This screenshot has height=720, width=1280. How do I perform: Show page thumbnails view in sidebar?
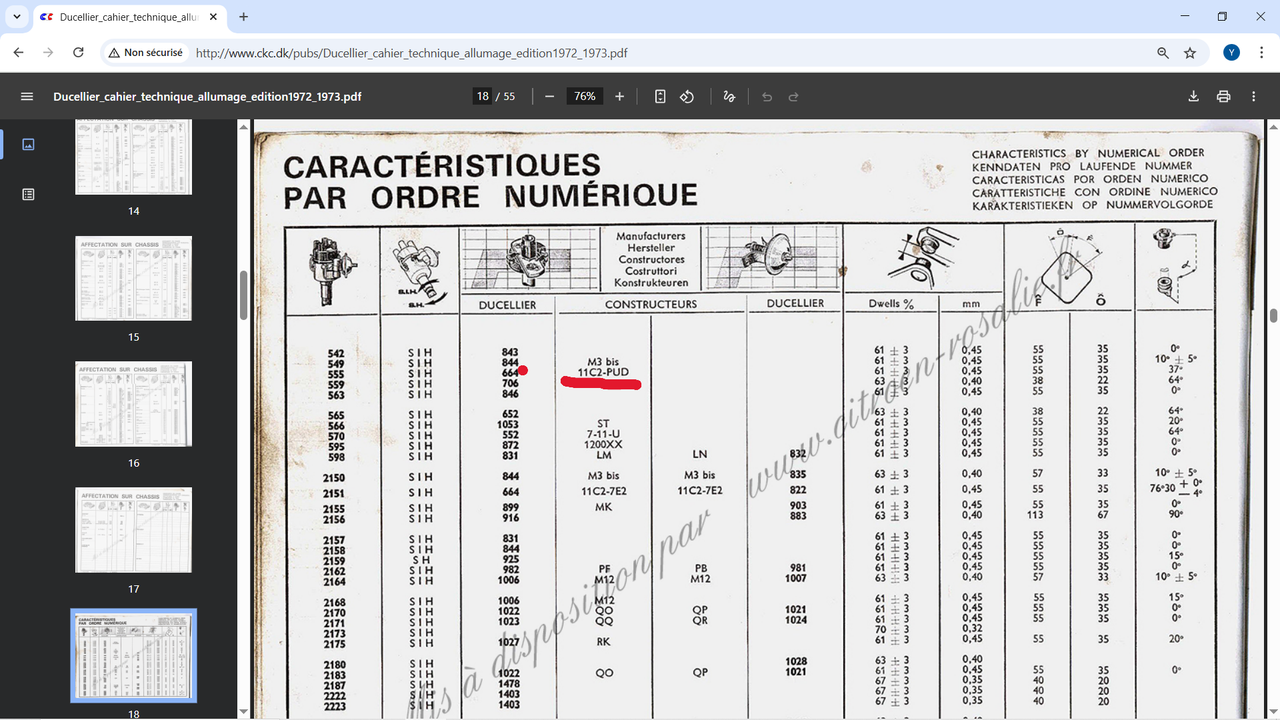tap(28, 144)
